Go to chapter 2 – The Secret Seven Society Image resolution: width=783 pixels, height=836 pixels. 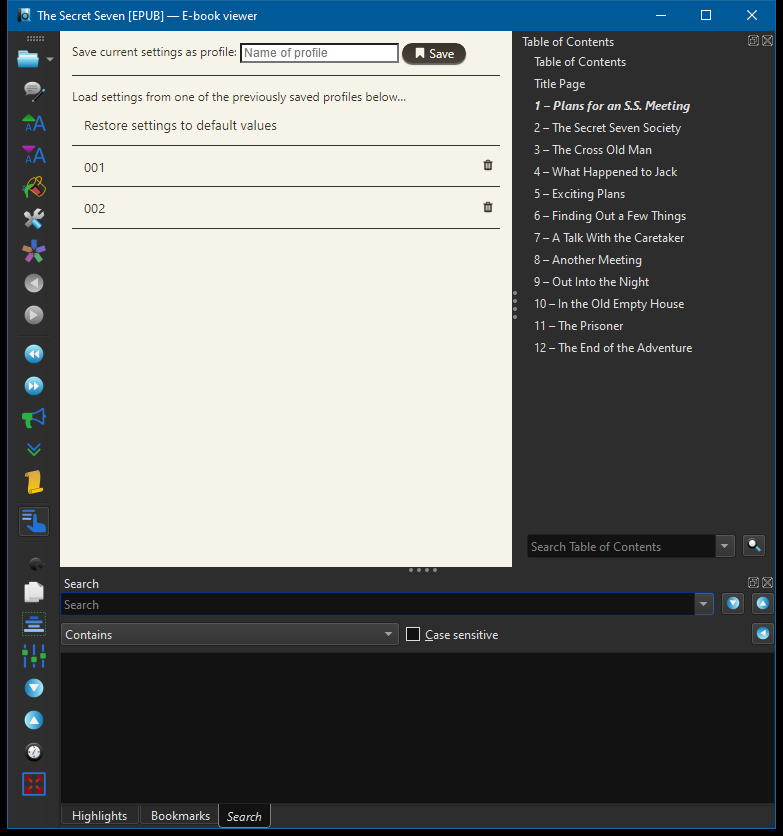(608, 128)
